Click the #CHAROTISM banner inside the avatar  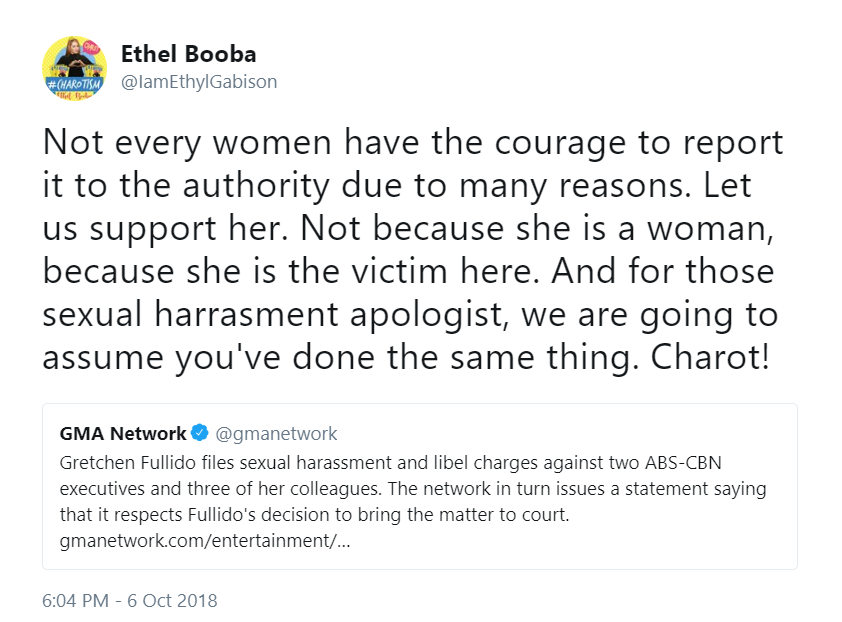(x=75, y=84)
